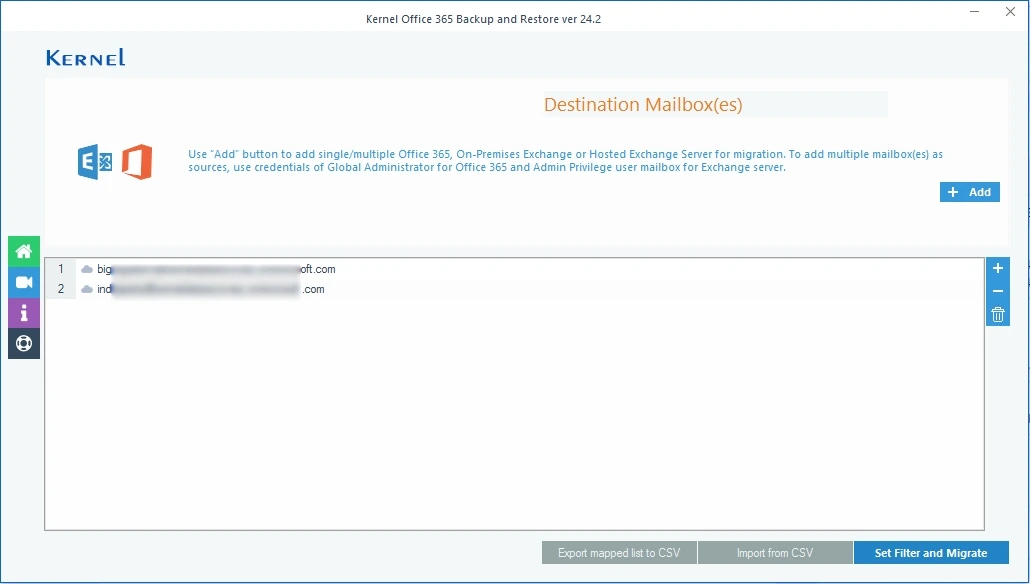The image size is (1030, 584).
Task: Select mailbox row starting with "big"
Action: click(x=514, y=269)
